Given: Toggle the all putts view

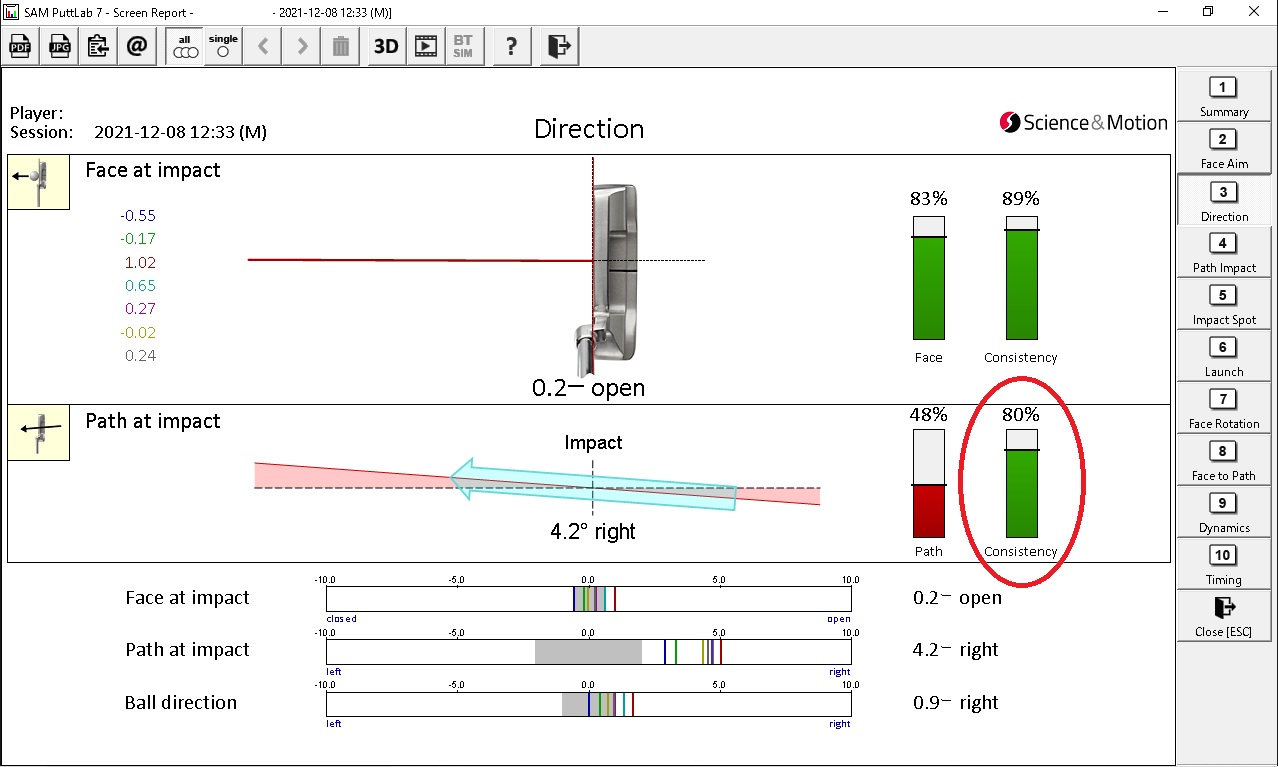Looking at the screenshot, I should point(185,46).
